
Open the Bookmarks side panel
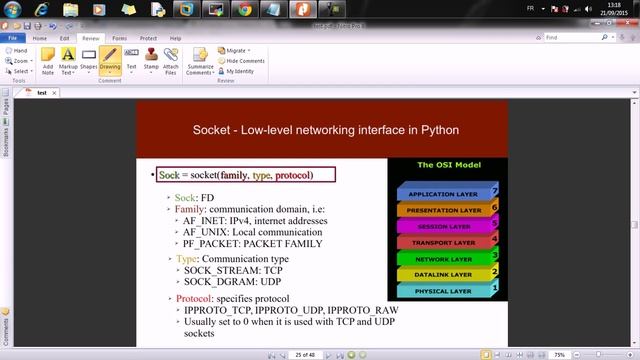6,139
